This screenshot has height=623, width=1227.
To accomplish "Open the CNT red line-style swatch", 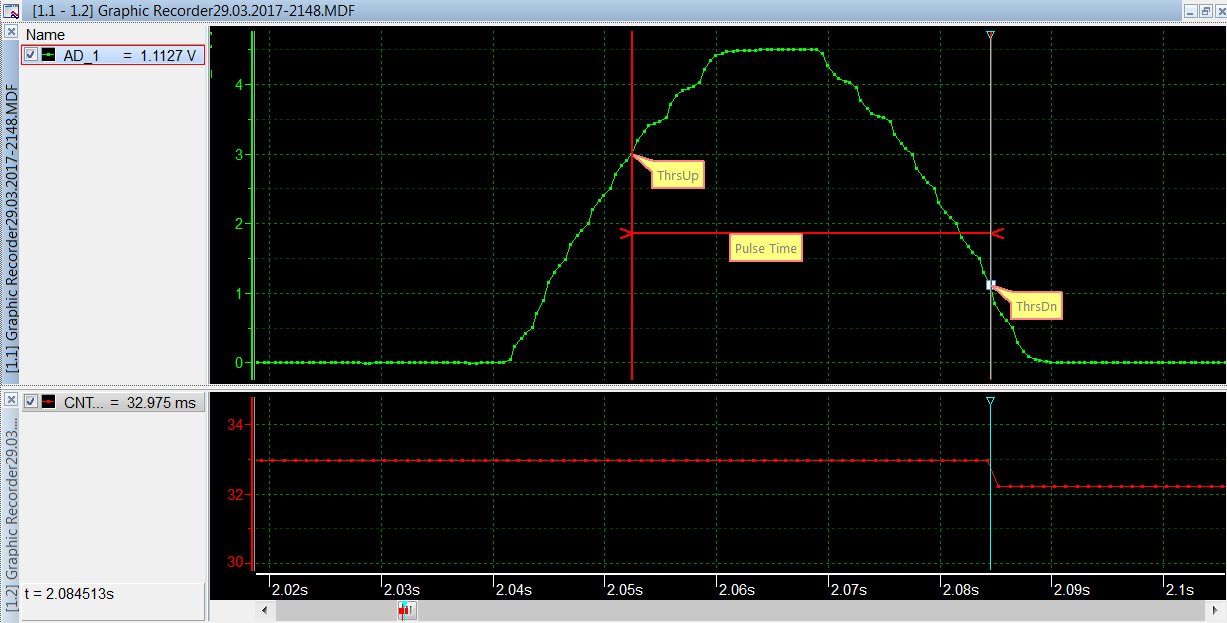I will point(48,402).
